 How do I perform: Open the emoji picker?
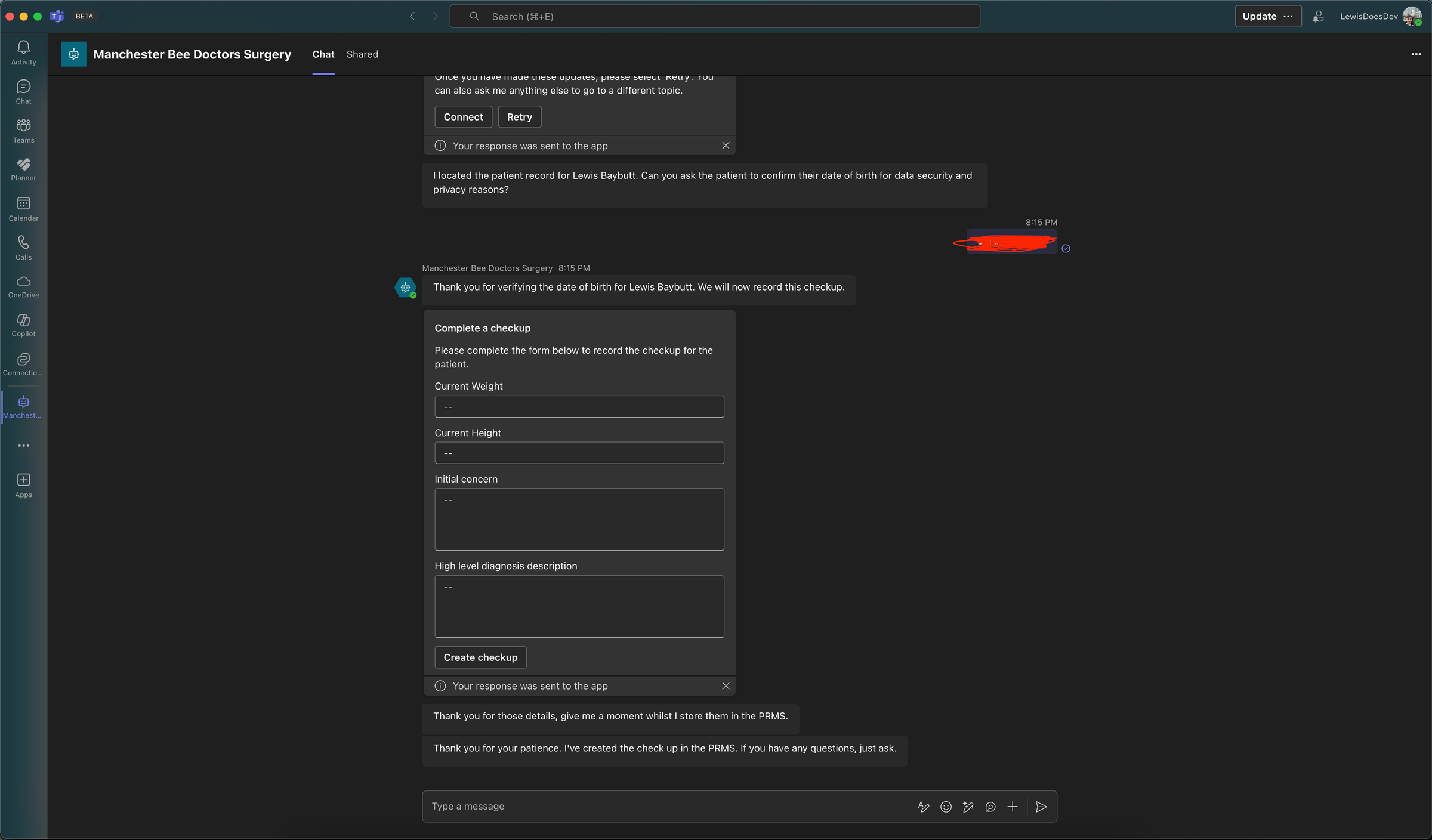[x=945, y=806]
